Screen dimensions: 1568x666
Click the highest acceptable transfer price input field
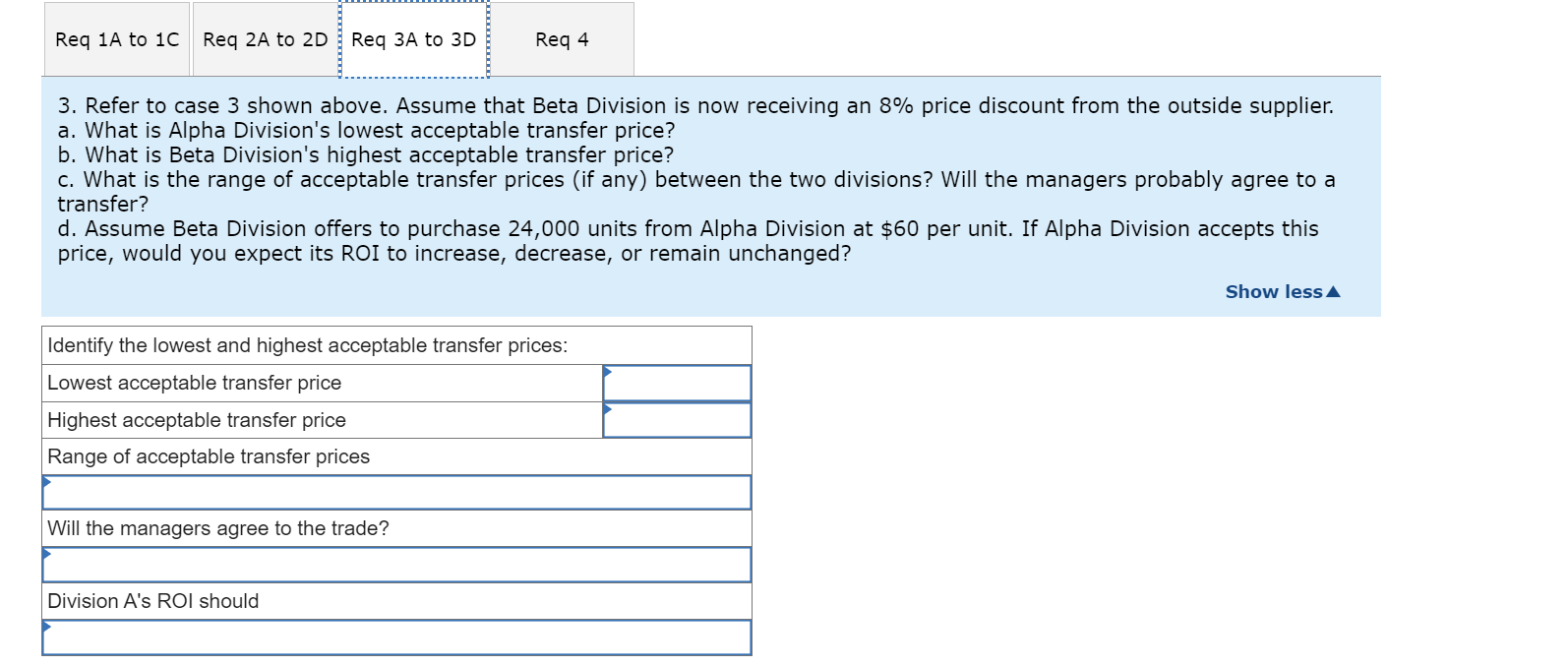pyautogui.click(x=679, y=420)
